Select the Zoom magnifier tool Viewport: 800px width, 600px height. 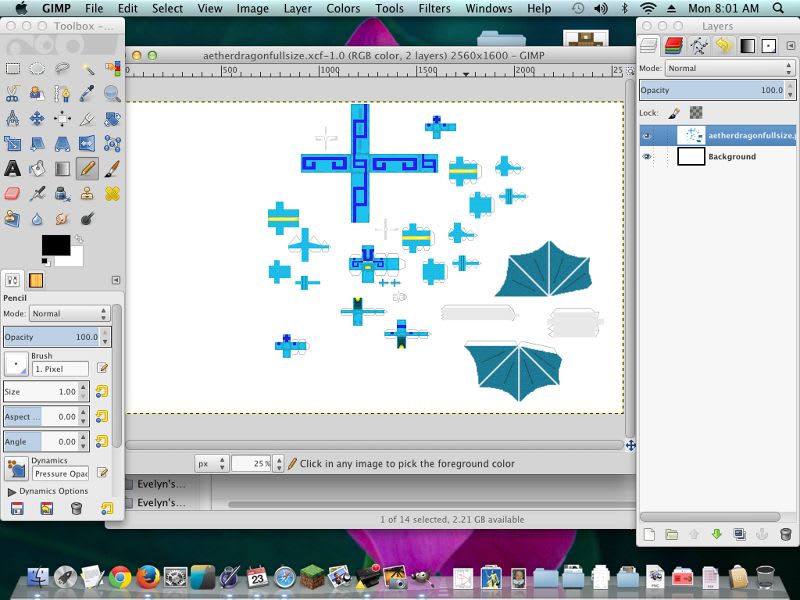click(x=112, y=93)
